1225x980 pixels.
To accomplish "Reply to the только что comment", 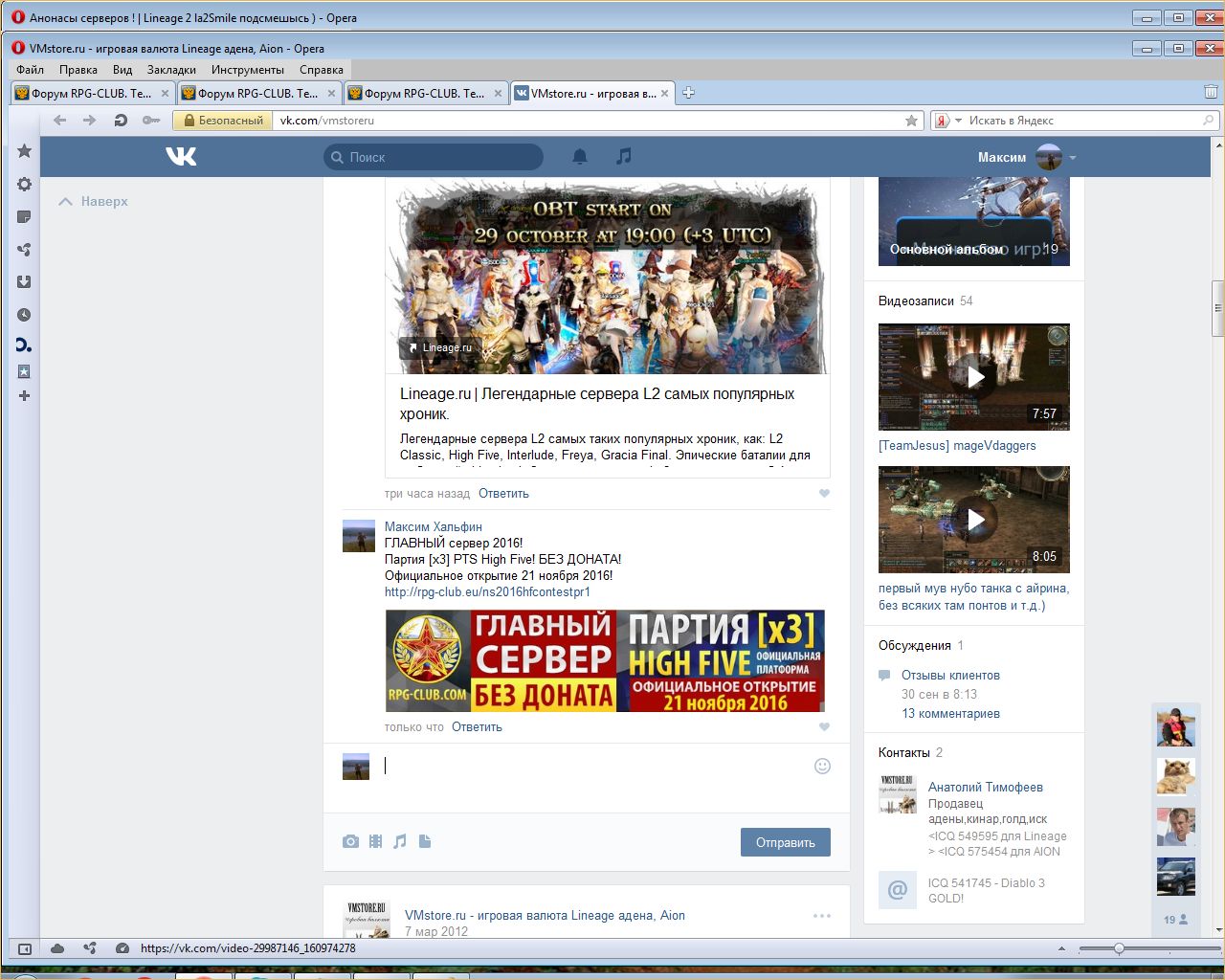I will [x=477, y=727].
